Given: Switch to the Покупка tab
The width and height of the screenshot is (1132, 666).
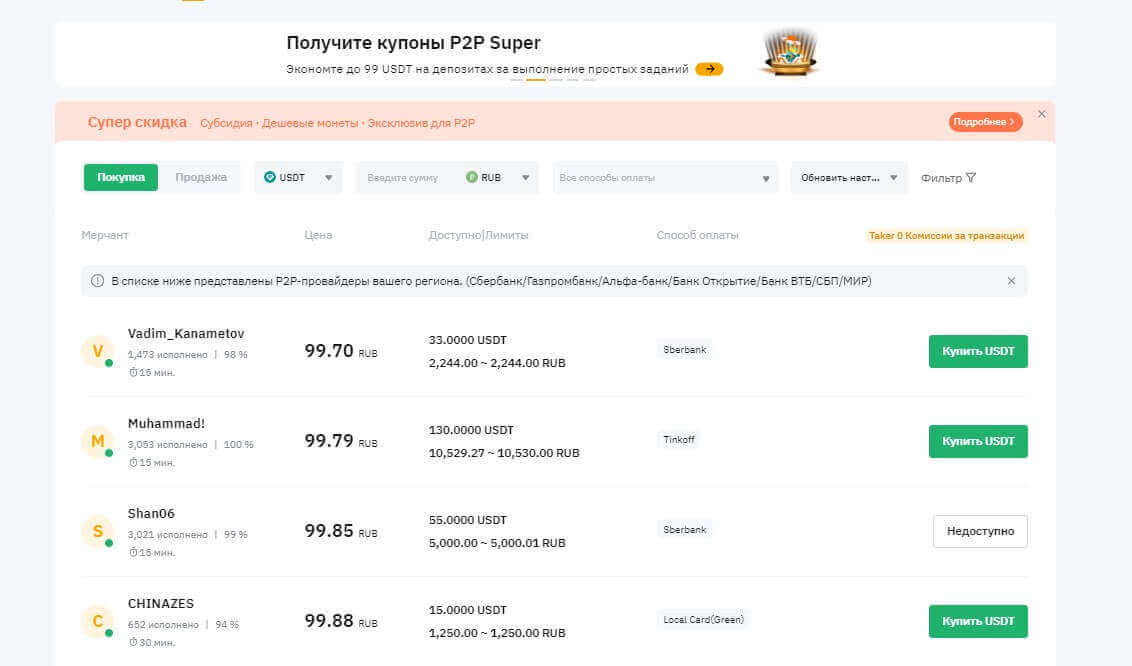Looking at the screenshot, I should click(x=120, y=177).
